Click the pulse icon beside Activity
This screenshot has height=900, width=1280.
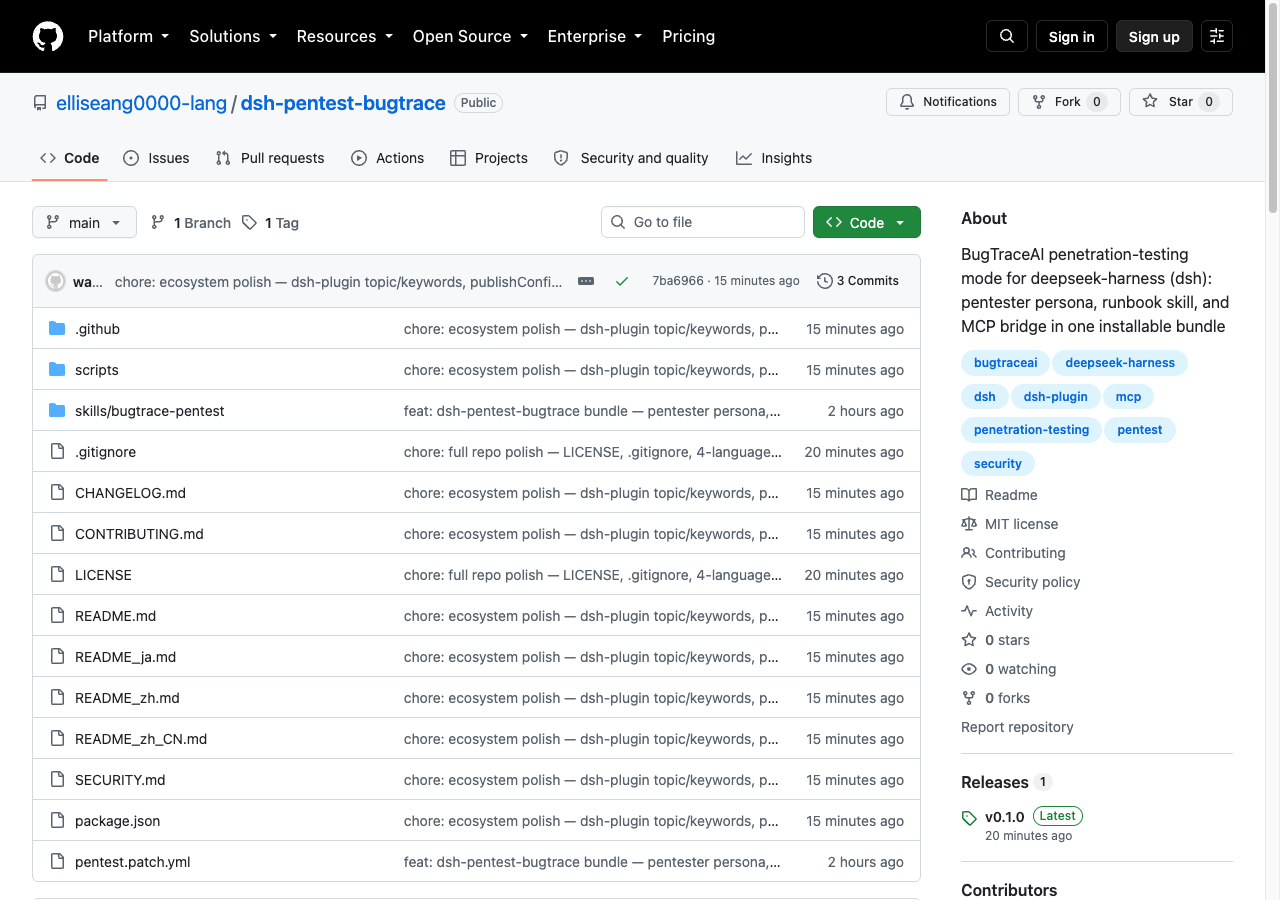[969, 611]
